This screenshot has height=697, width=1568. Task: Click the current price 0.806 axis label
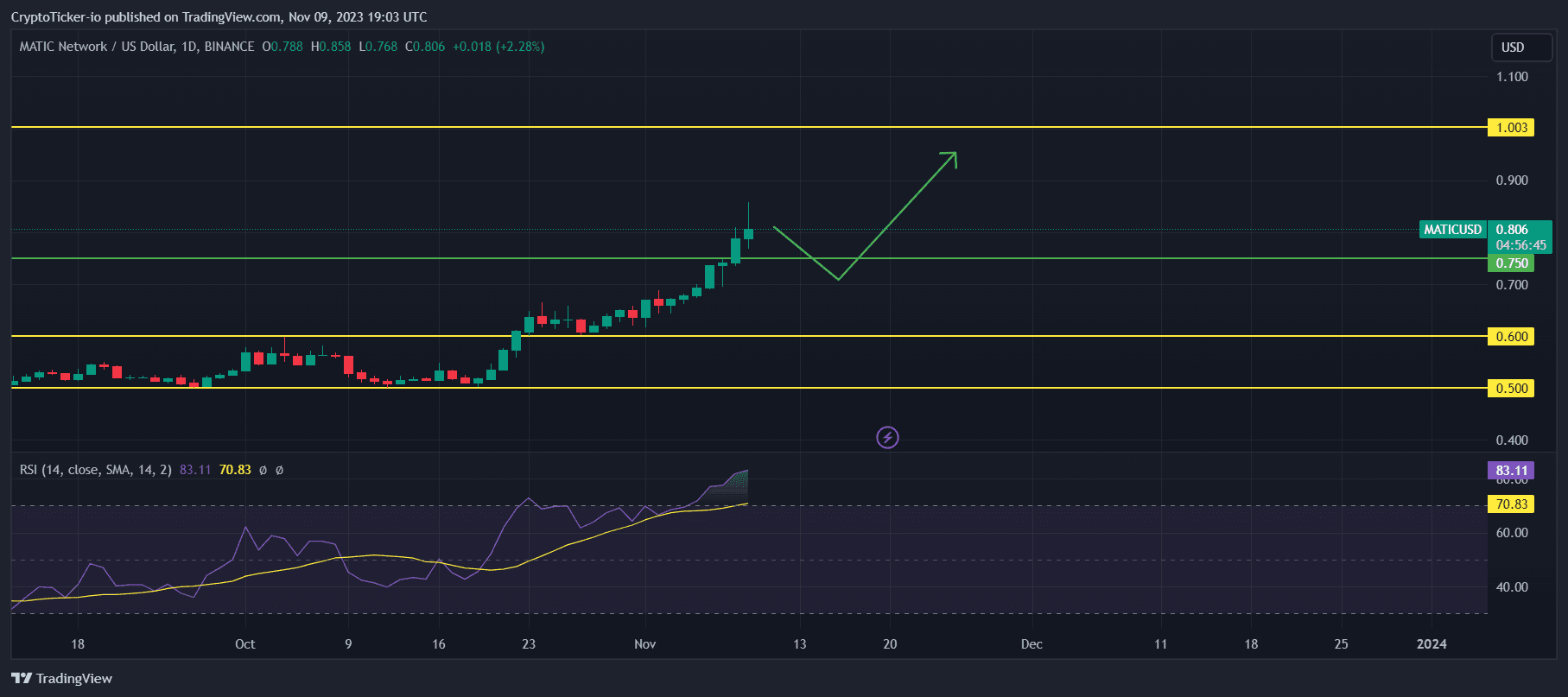[x=1512, y=230]
